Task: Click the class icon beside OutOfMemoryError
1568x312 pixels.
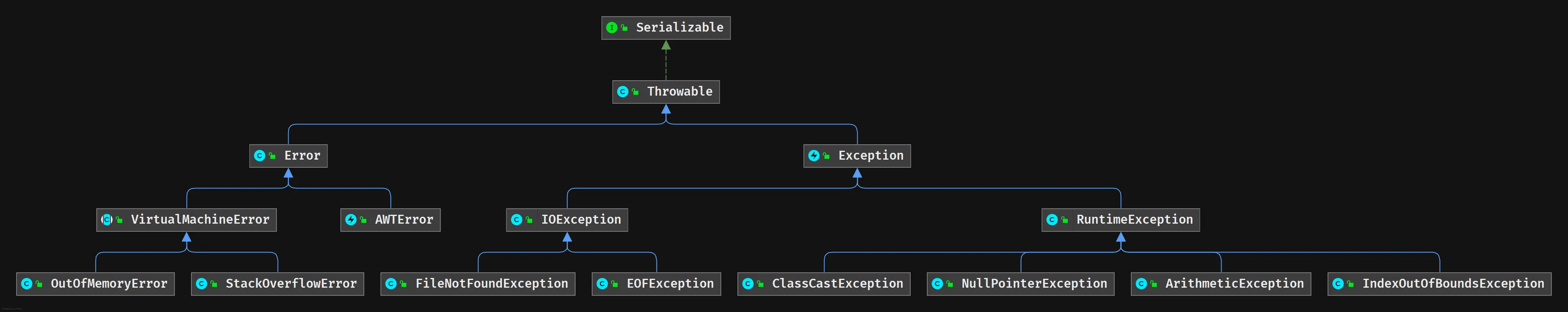Action: point(27,283)
